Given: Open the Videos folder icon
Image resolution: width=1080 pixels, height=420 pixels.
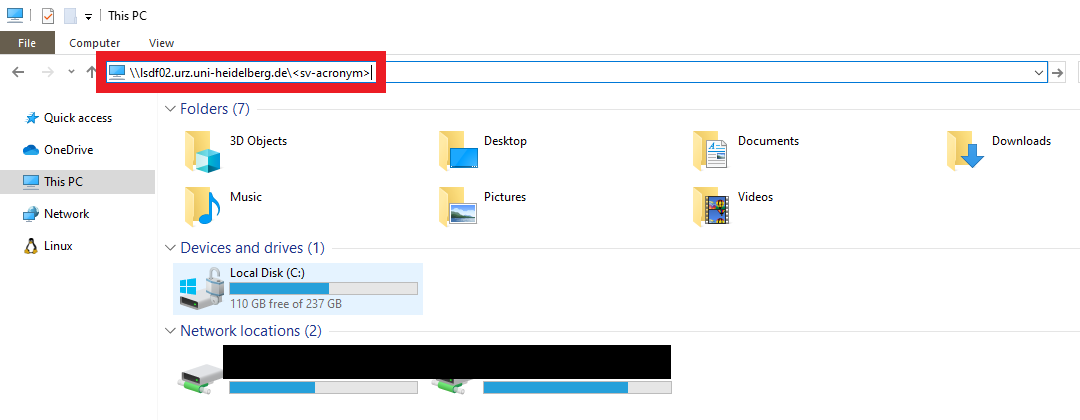Looking at the screenshot, I should (712, 207).
